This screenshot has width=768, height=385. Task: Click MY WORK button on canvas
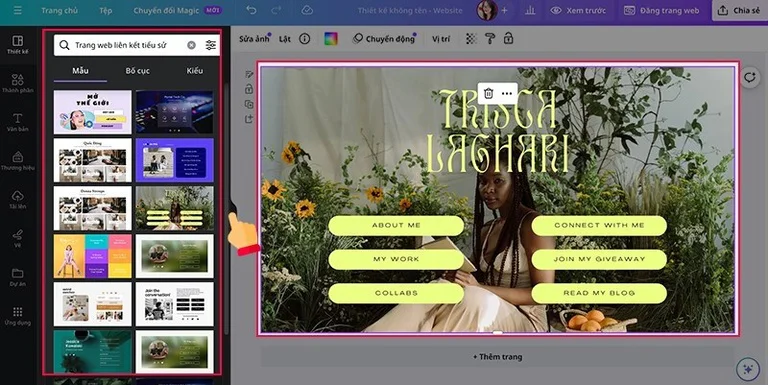click(396, 259)
